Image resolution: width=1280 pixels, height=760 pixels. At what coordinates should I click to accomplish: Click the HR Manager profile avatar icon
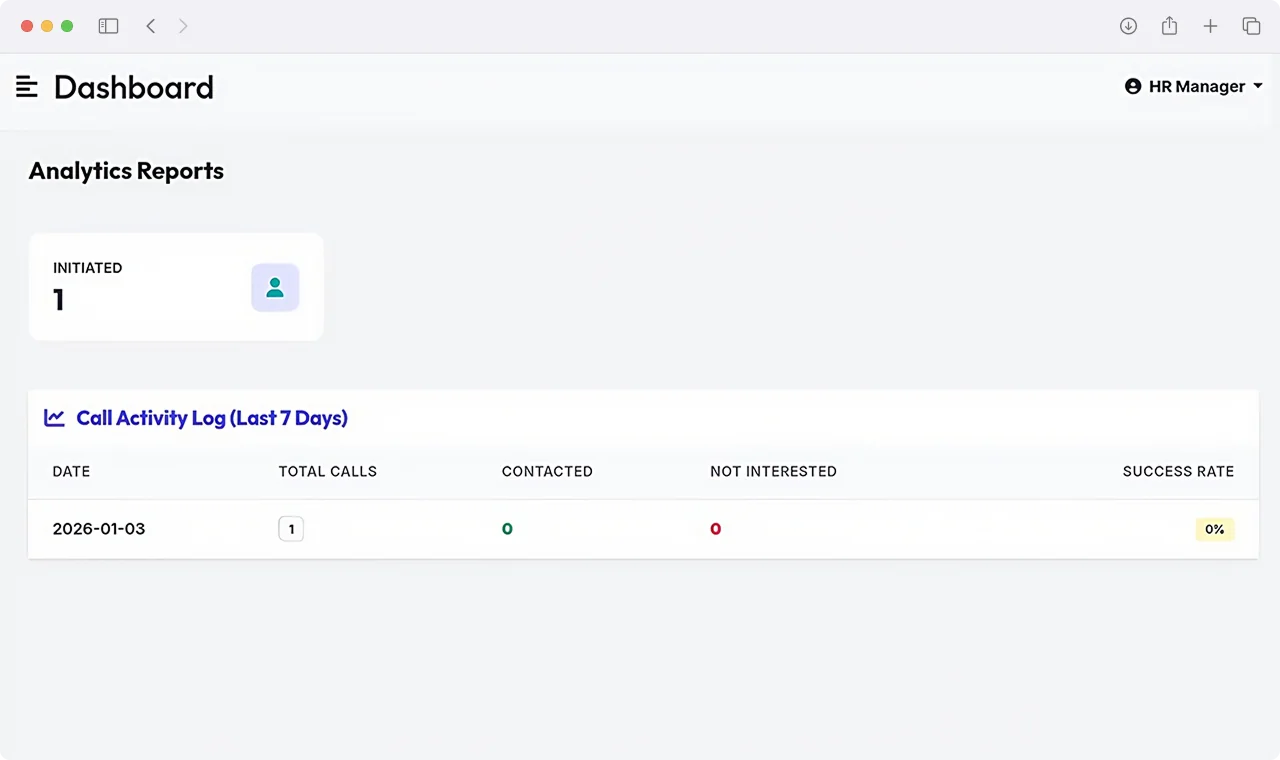1133,87
